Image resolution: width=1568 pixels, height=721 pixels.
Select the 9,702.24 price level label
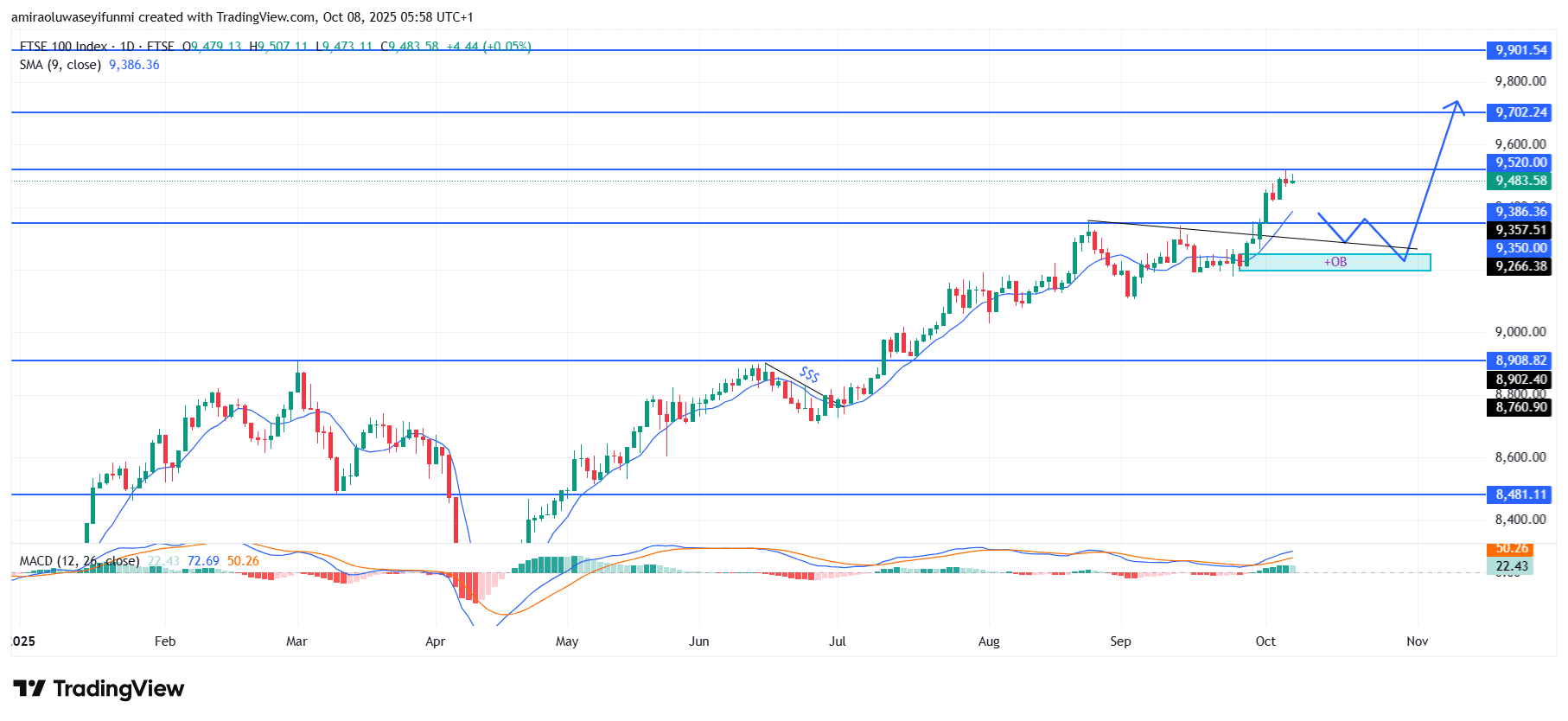[x=1520, y=112]
